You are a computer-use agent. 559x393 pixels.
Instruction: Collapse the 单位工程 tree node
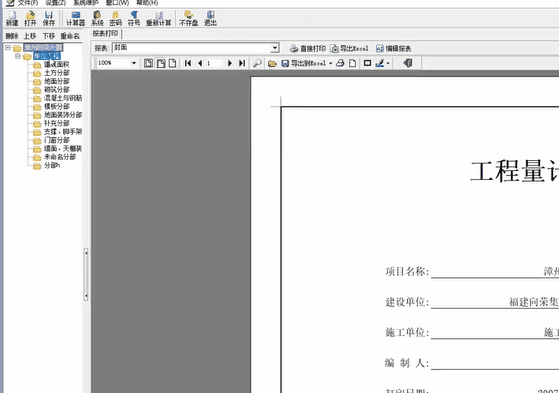click(x=17, y=56)
